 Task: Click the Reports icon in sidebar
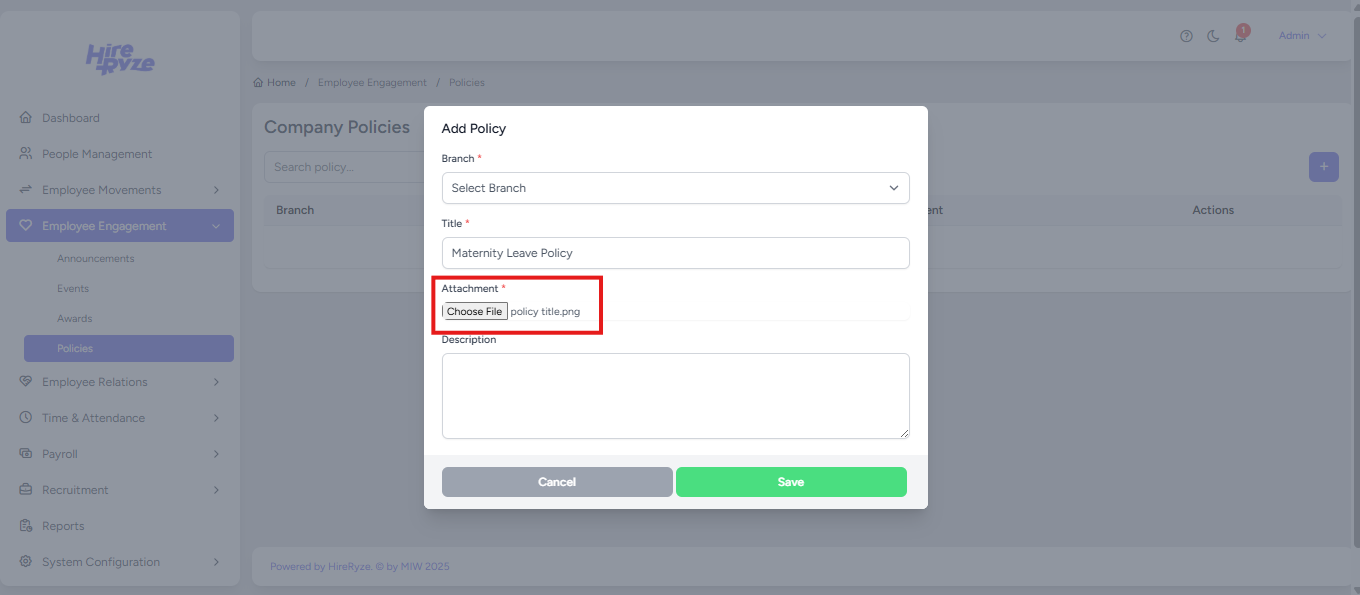coord(26,526)
